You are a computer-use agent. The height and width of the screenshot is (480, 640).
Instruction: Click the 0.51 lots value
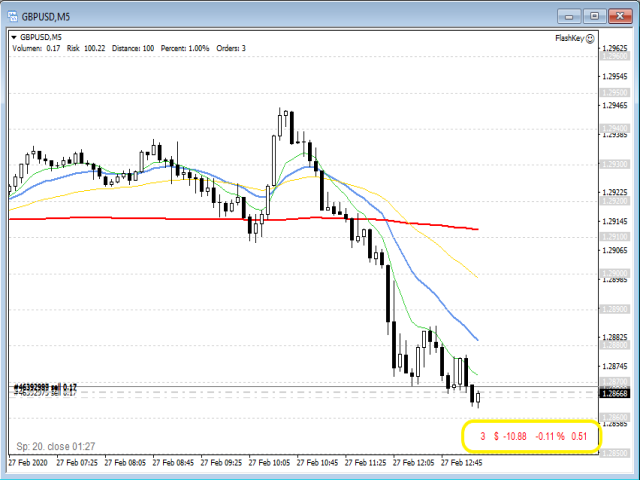point(579,436)
